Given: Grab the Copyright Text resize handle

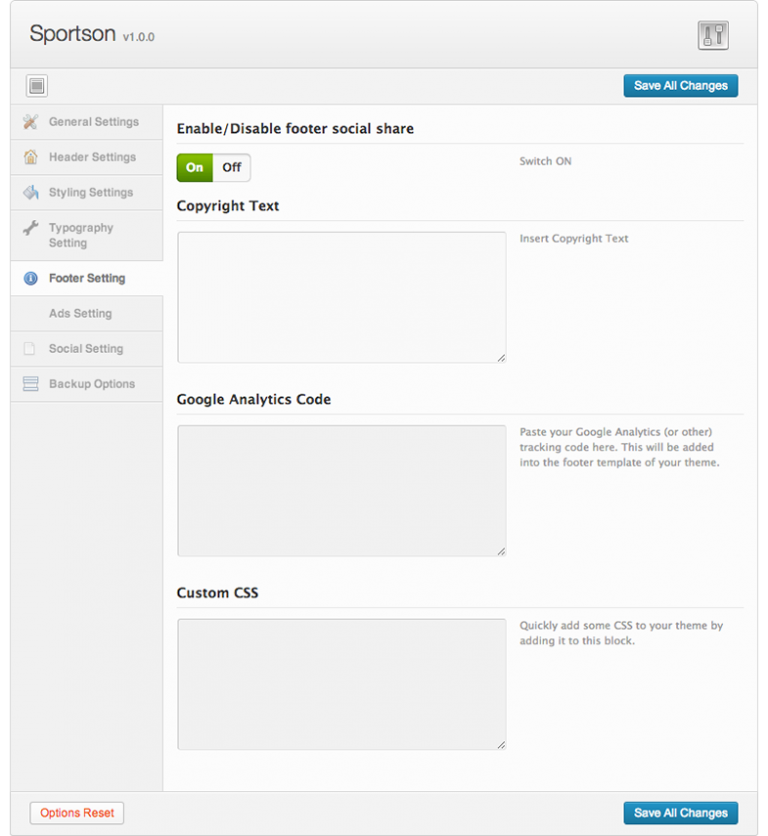Looking at the screenshot, I should tap(501, 358).
